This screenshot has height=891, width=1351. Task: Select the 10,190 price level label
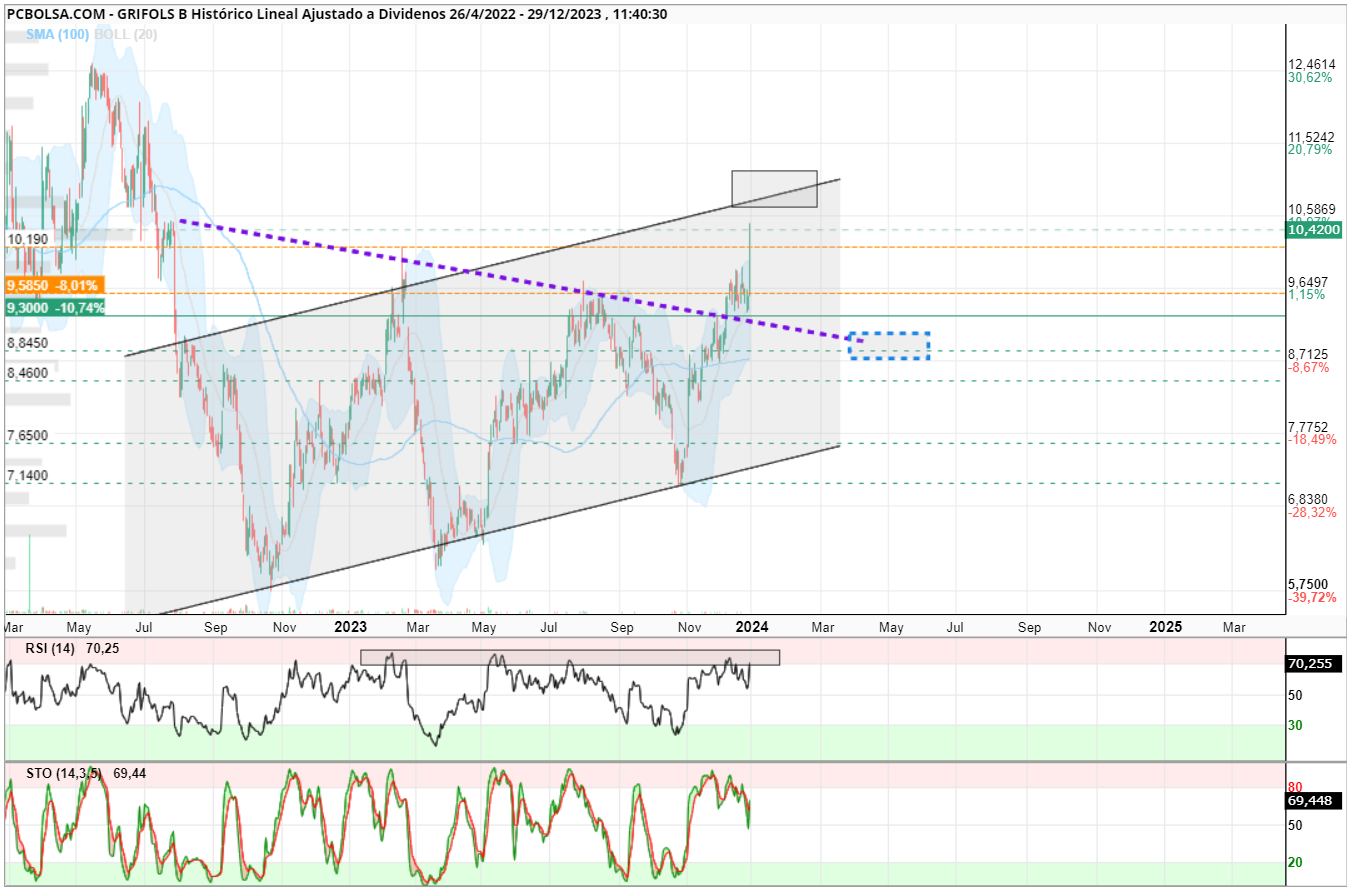[x=28, y=240]
